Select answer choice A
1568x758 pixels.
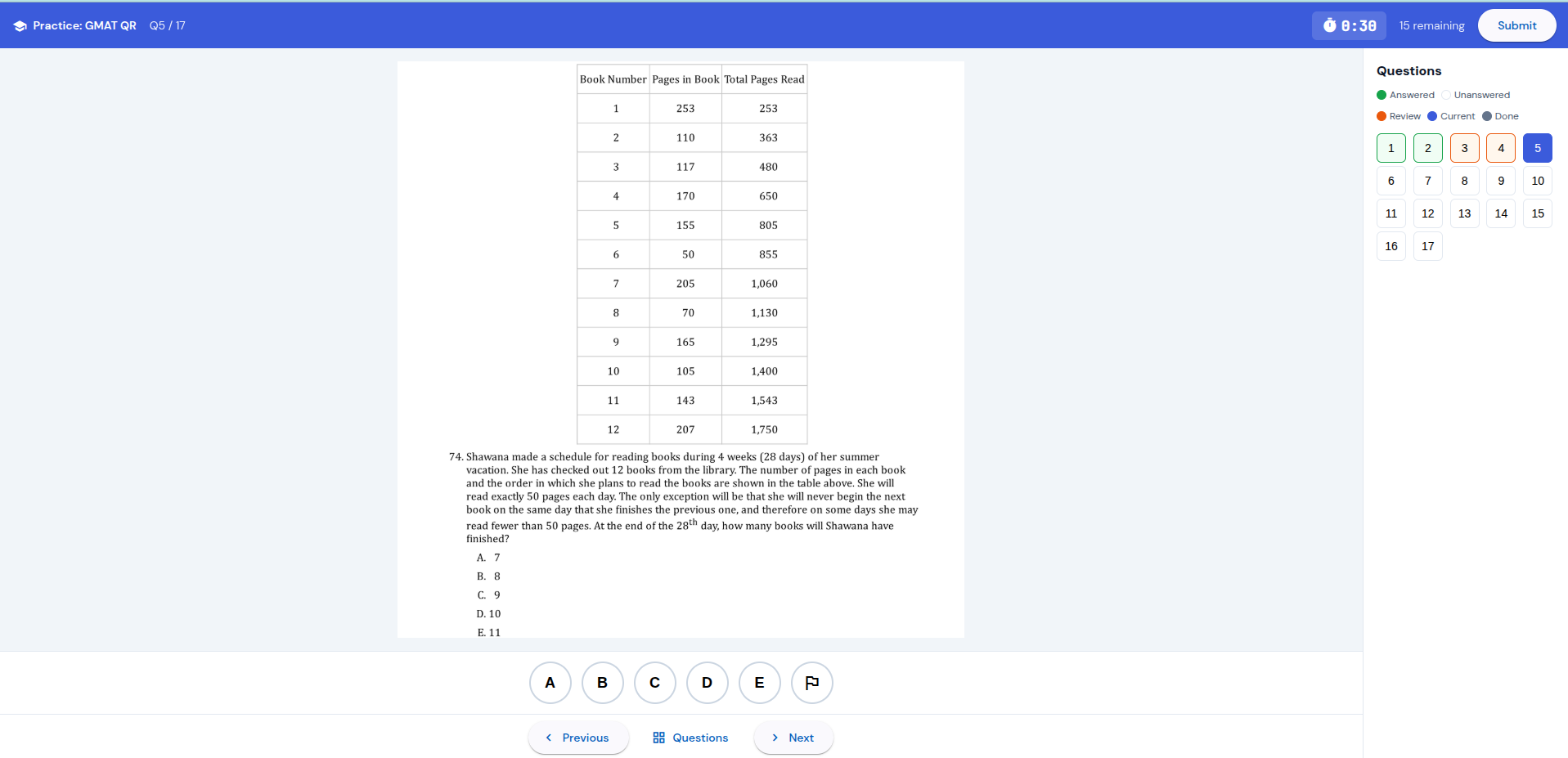(550, 683)
